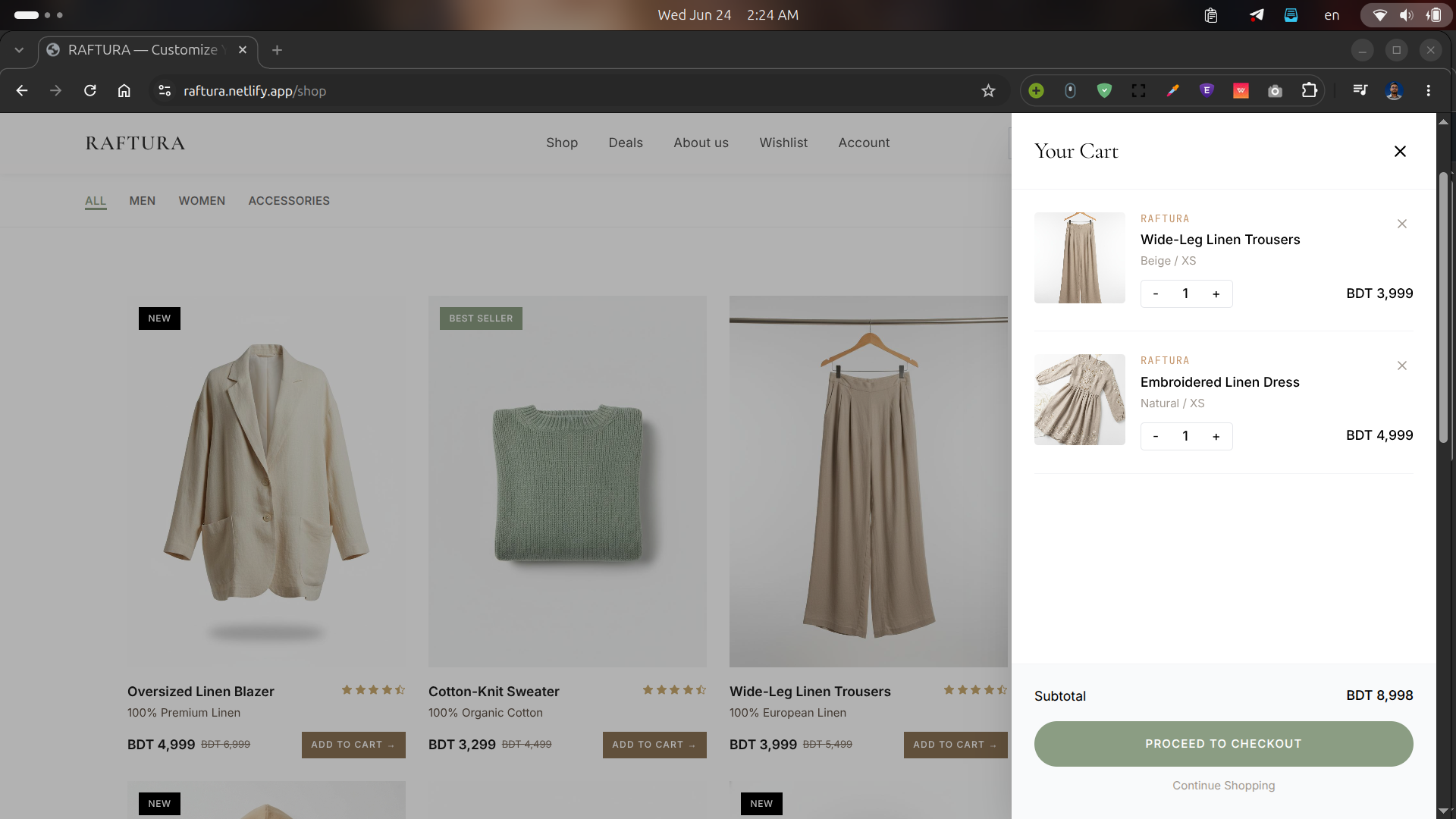Remove Wide-Leg Linen Trousers from cart

coord(1402,224)
